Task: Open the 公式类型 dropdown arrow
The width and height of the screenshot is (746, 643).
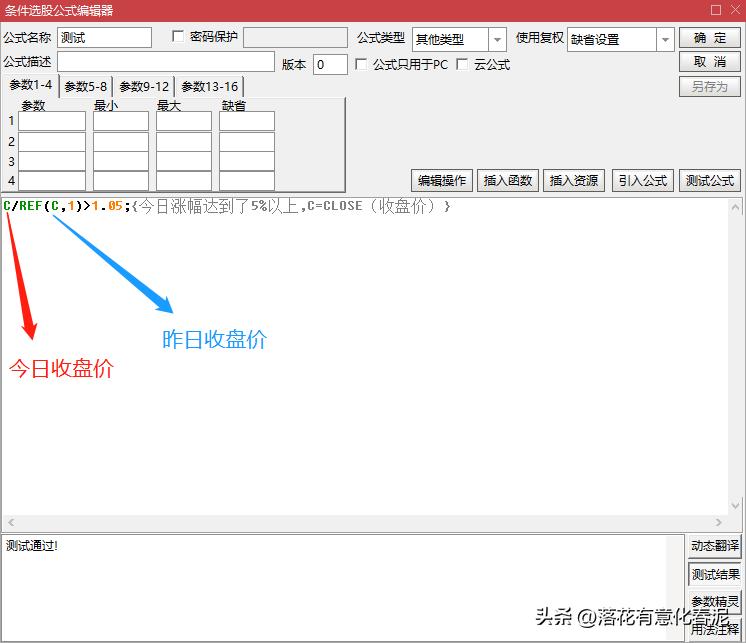Action: tap(497, 39)
